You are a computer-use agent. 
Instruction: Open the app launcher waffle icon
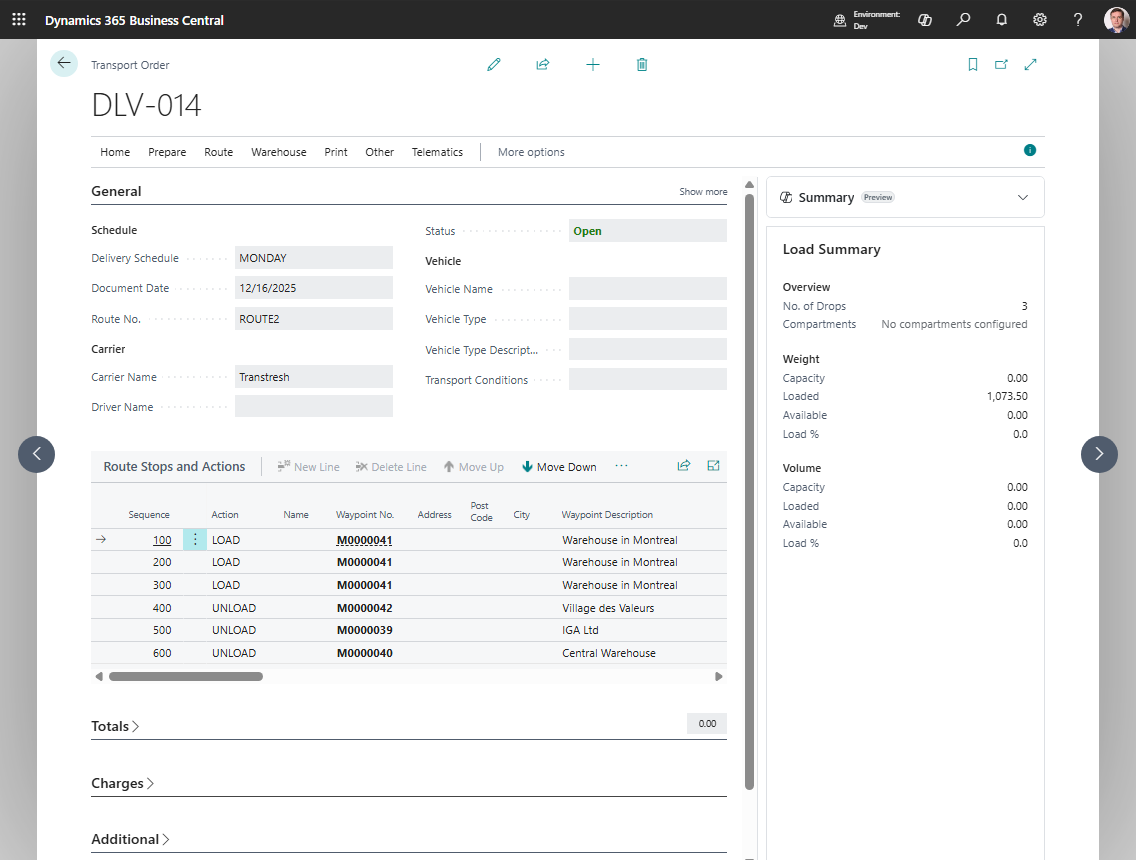19,20
